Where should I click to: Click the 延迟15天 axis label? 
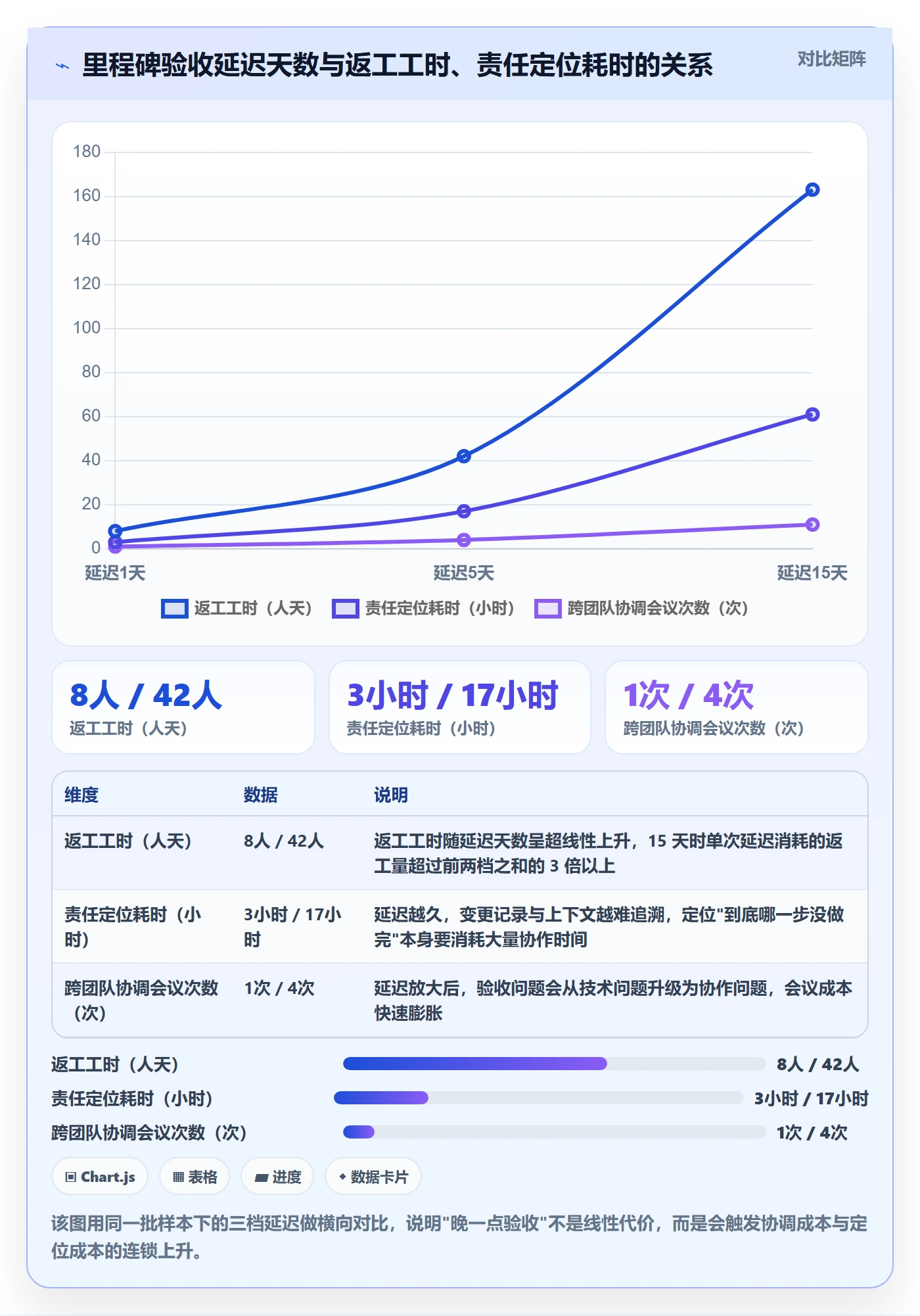pyautogui.click(x=812, y=573)
